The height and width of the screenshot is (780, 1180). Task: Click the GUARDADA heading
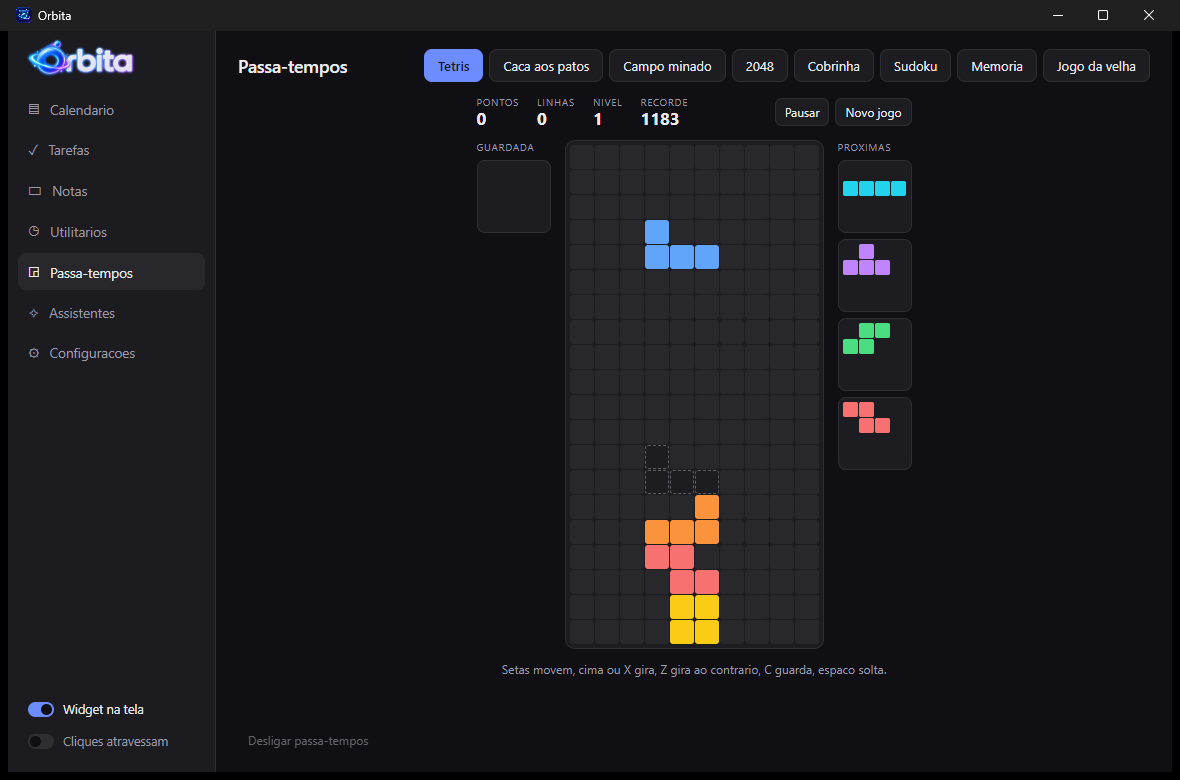tap(505, 148)
